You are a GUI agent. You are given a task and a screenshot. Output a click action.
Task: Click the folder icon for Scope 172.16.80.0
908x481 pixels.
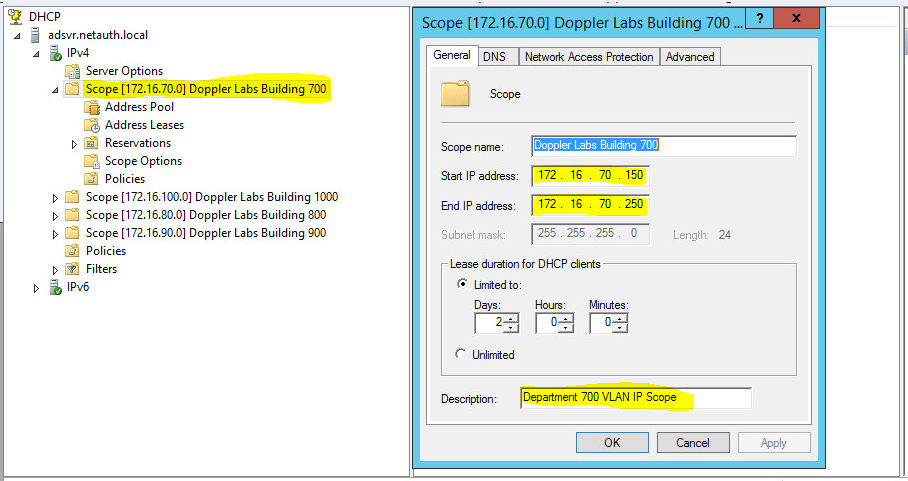point(72,215)
